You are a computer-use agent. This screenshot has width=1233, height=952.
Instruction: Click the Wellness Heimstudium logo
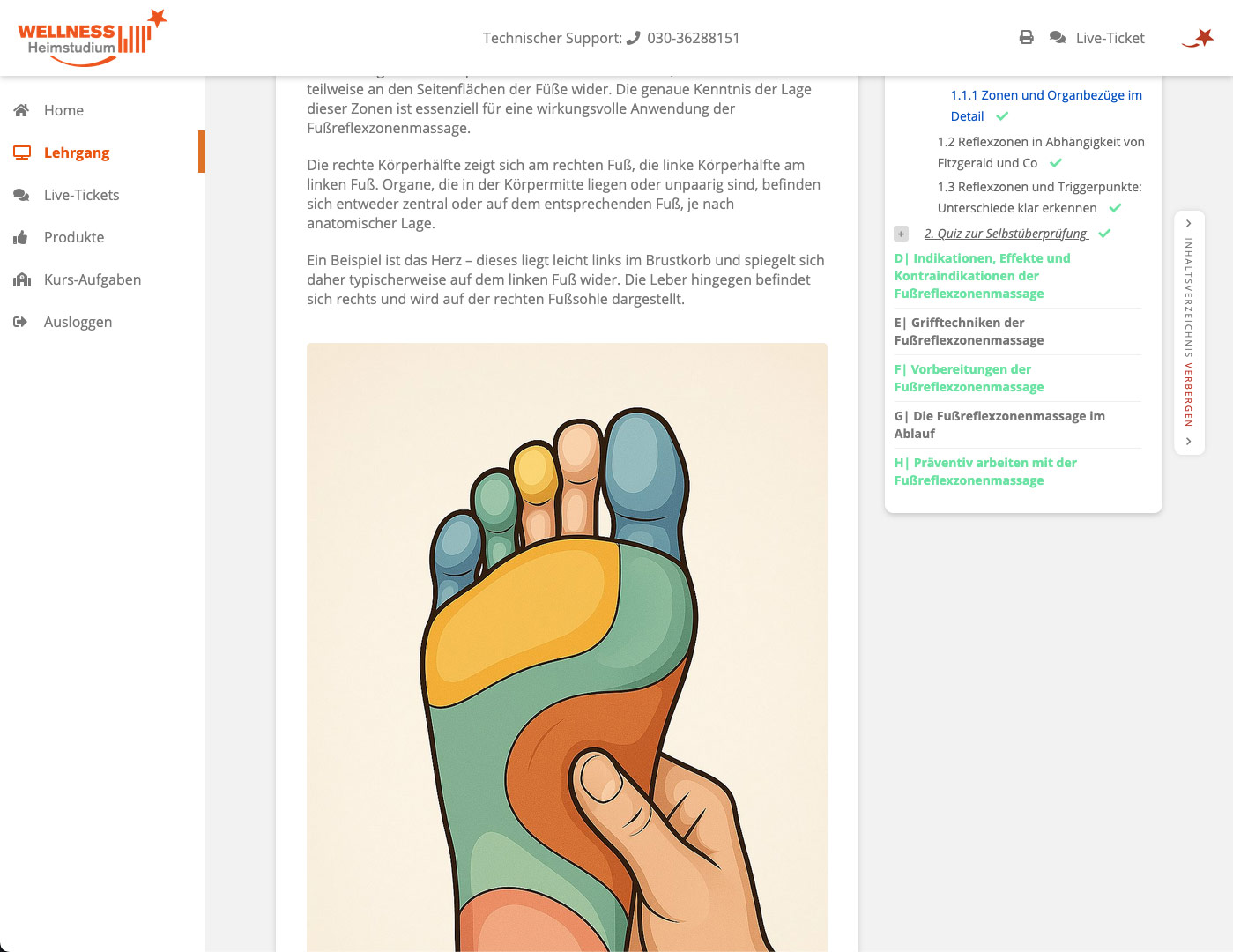pos(90,38)
